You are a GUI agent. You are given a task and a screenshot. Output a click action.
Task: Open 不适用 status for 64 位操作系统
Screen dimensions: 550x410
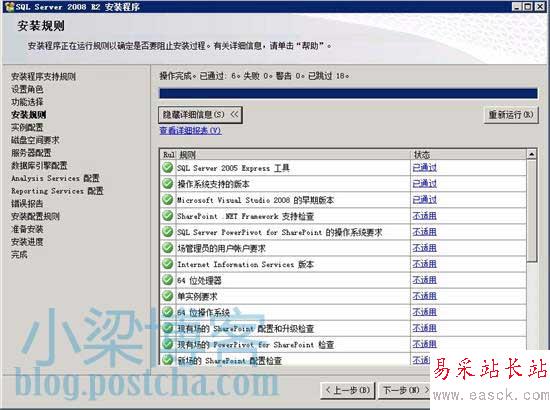point(425,312)
